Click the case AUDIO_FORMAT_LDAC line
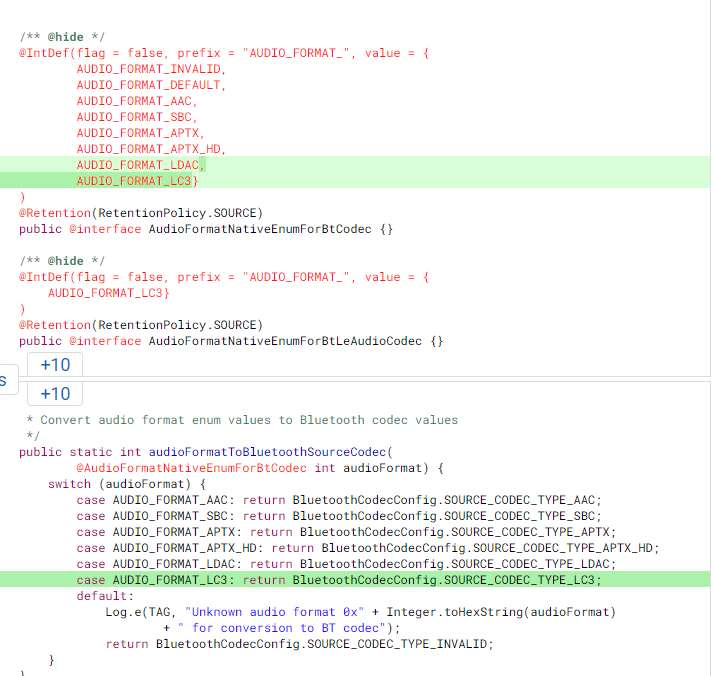The width and height of the screenshot is (714, 676). point(346,564)
